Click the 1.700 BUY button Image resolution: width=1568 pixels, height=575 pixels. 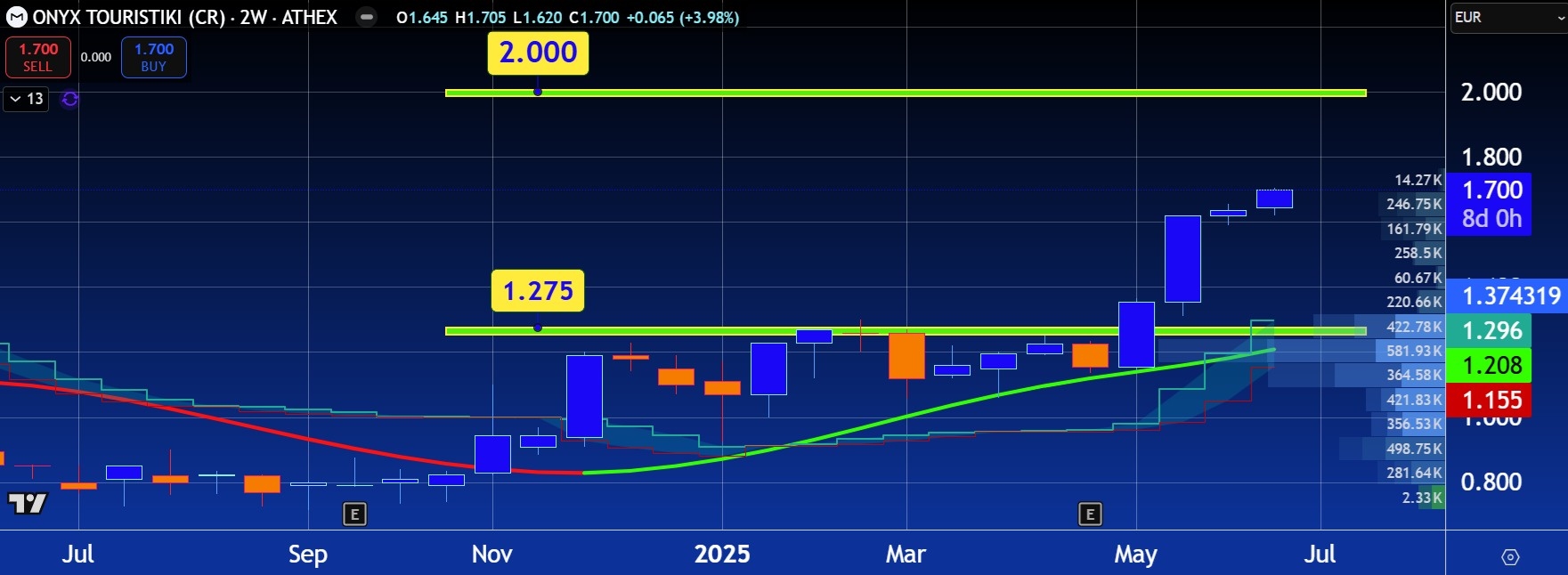(x=154, y=57)
